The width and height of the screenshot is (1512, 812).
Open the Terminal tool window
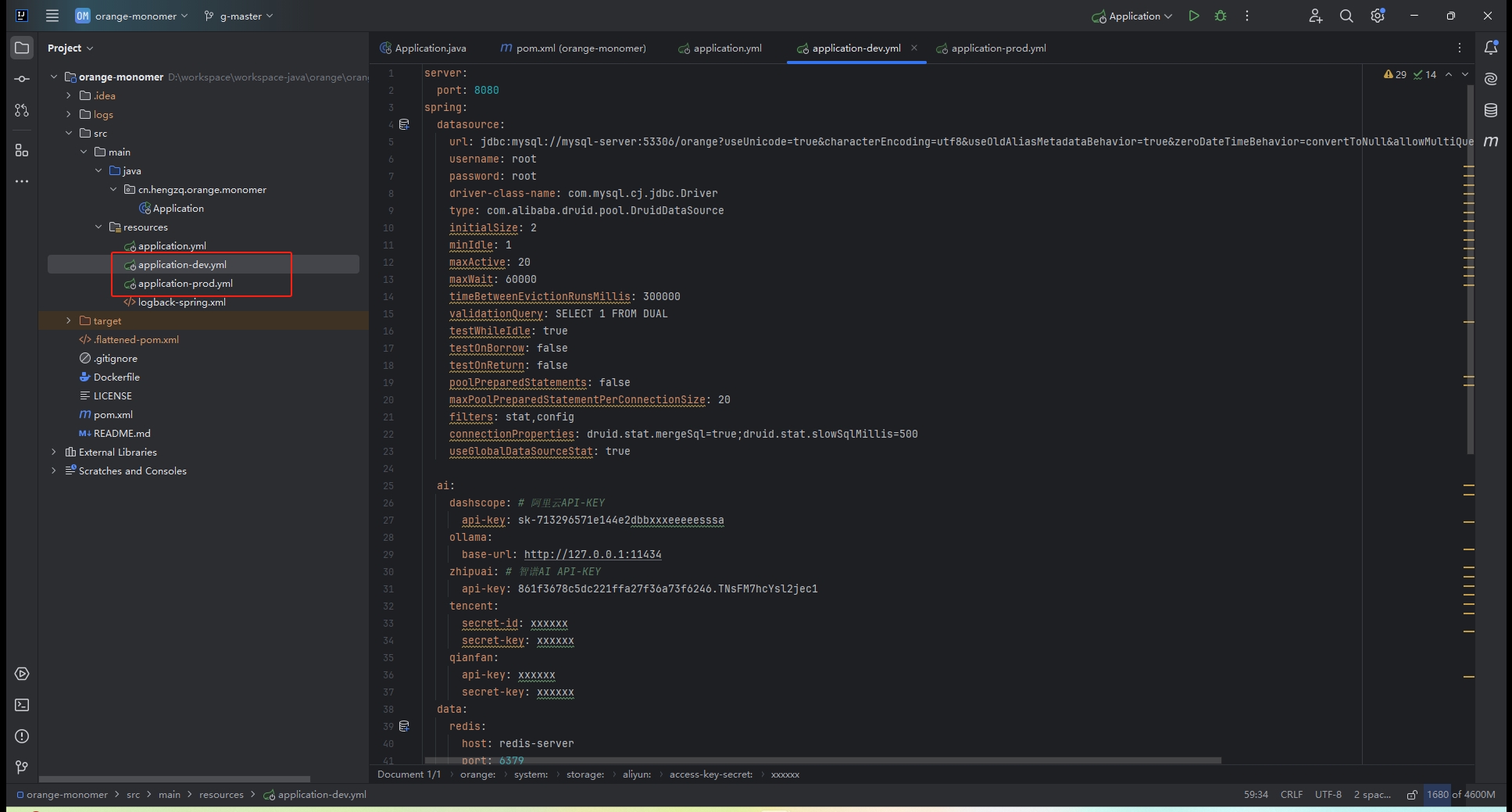tap(22, 705)
